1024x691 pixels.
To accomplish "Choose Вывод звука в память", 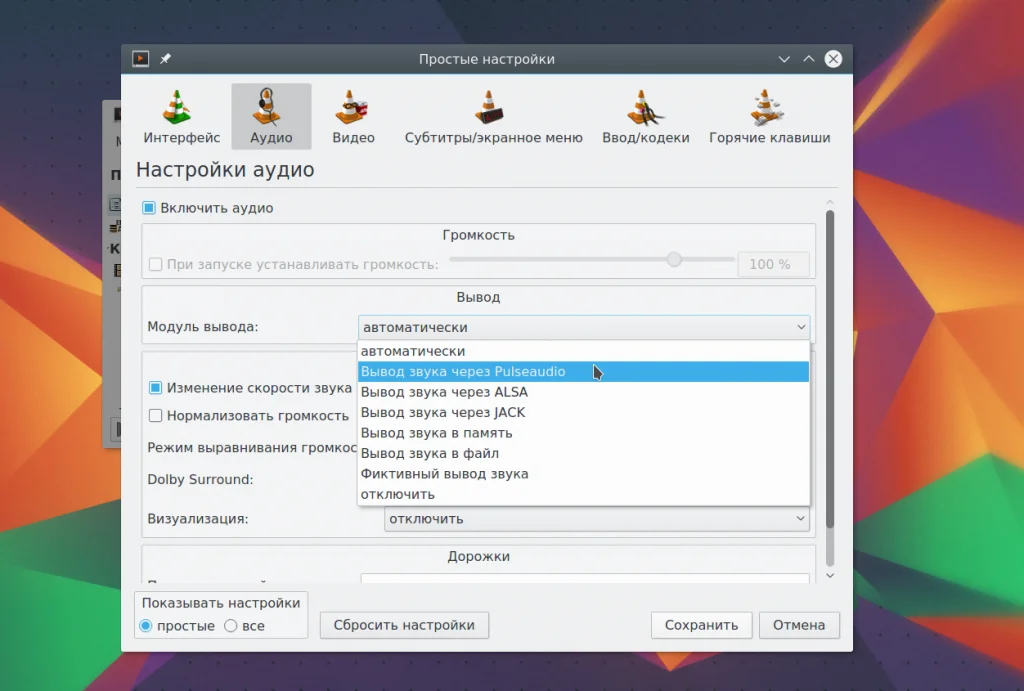I will pos(584,432).
